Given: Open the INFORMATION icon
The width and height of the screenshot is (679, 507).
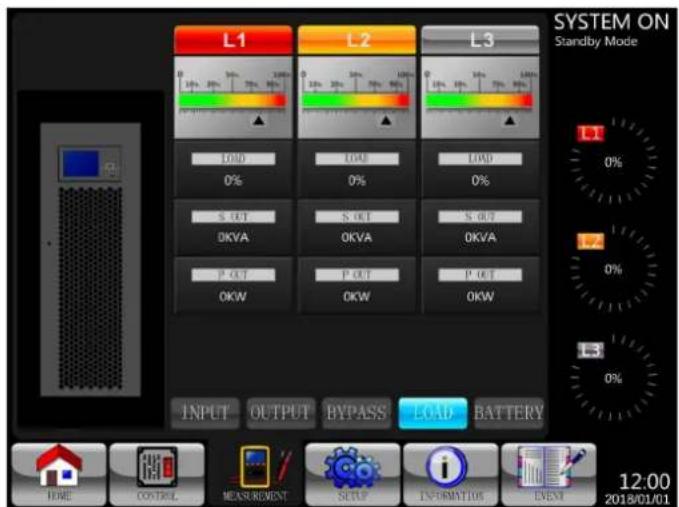Looking at the screenshot, I should point(450,474).
